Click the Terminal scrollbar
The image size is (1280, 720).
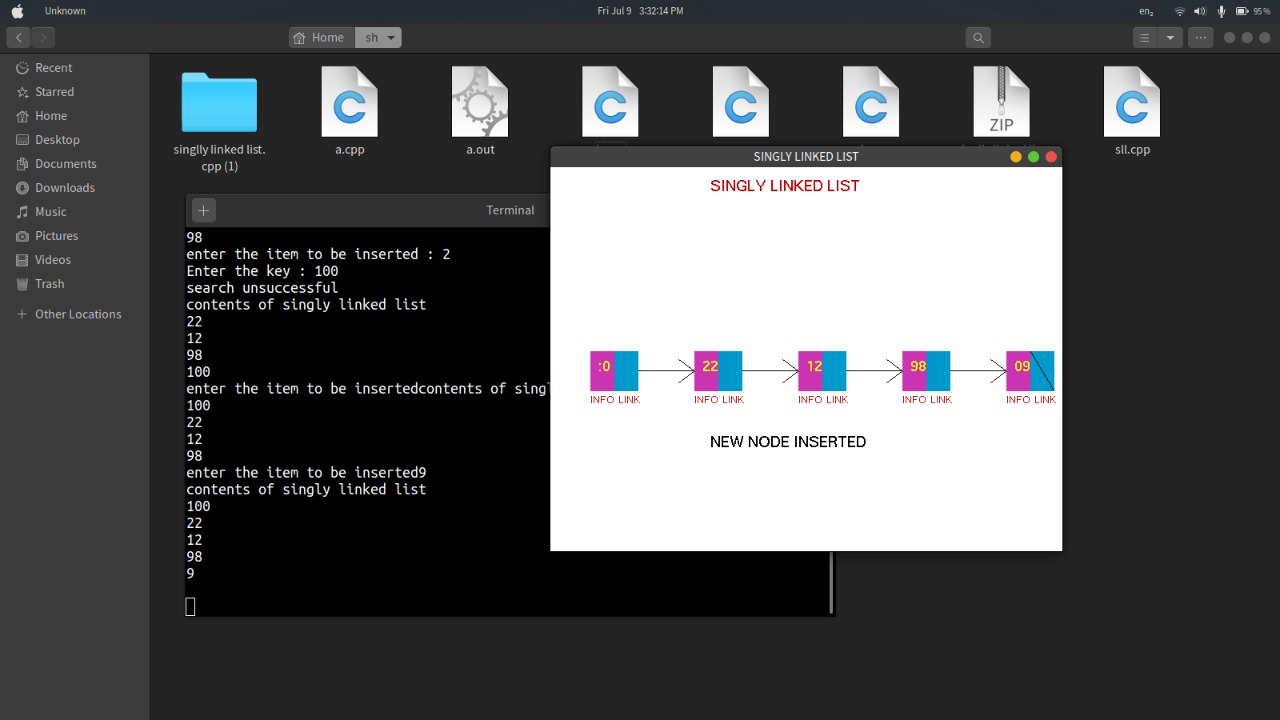point(831,581)
